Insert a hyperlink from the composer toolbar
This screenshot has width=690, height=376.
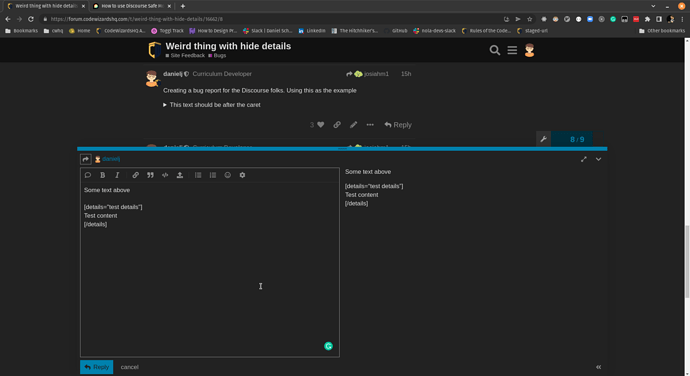(x=136, y=175)
